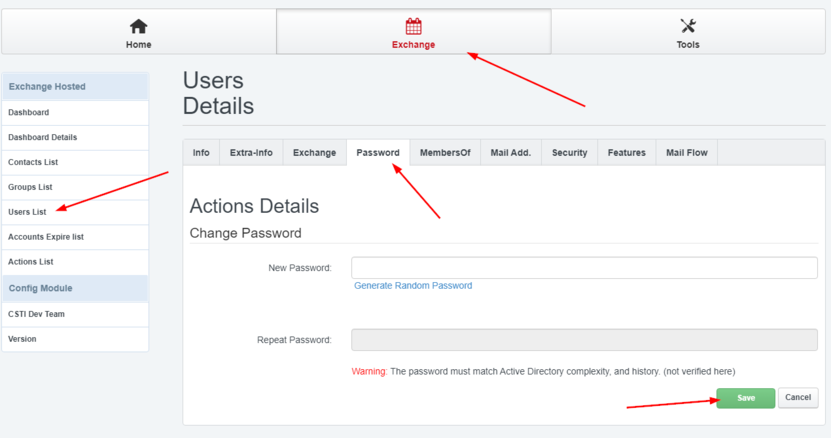Cancel the password change
831x438 pixels.
click(798, 398)
